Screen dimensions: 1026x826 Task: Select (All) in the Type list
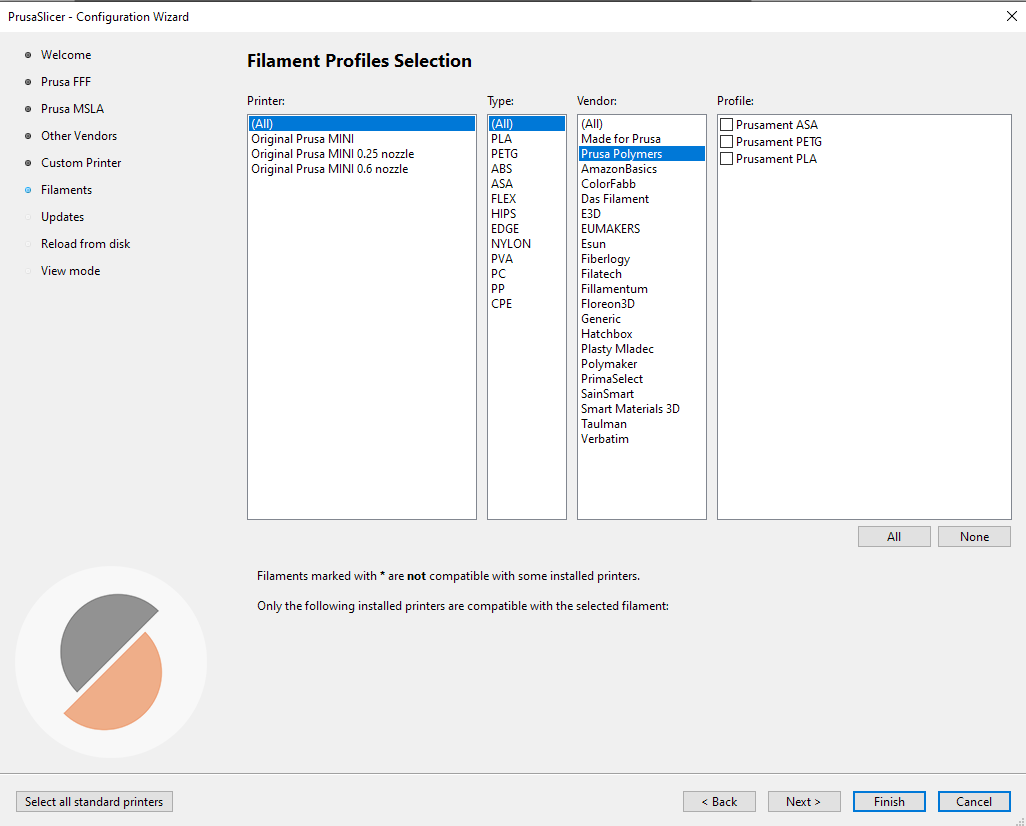pyautogui.click(x=527, y=124)
